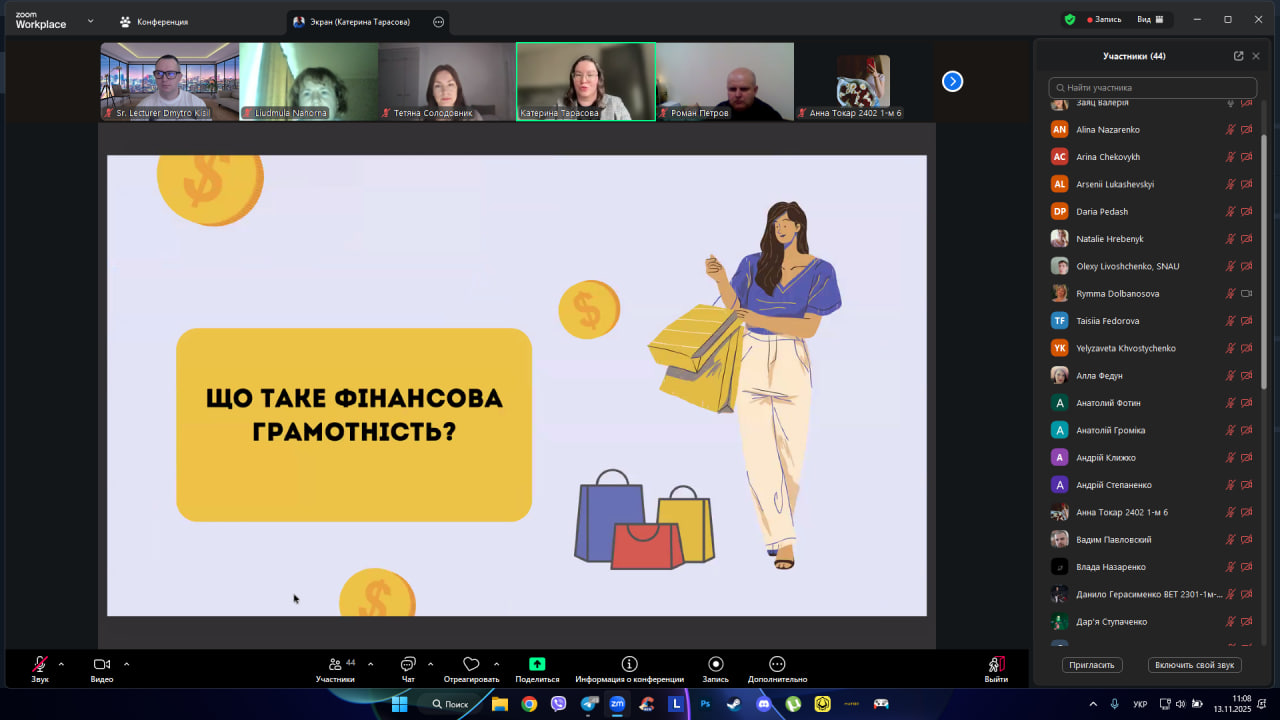The image size is (1280, 720).
Task: Click the Отреагировать reactions heart icon
Action: 471,665
